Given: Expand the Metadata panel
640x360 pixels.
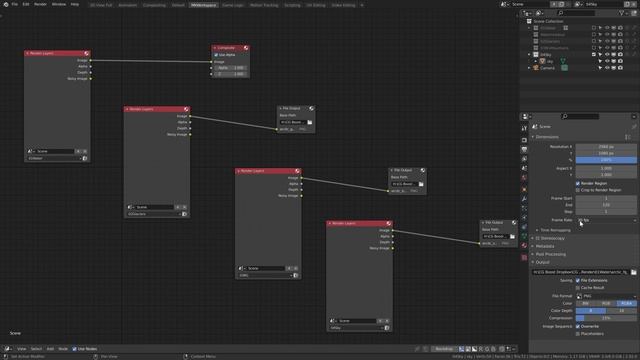Looking at the screenshot, I should tap(533, 247).
